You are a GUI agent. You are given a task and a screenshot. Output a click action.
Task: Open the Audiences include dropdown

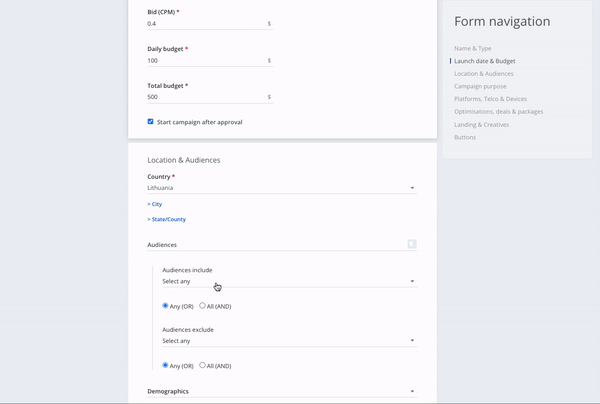290,281
